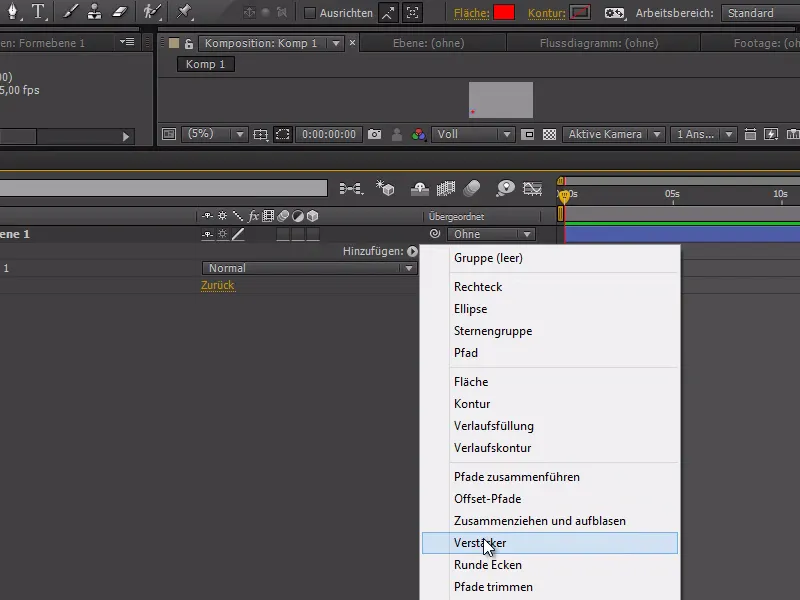Choose Runde Ecken from the add menu

click(550, 565)
